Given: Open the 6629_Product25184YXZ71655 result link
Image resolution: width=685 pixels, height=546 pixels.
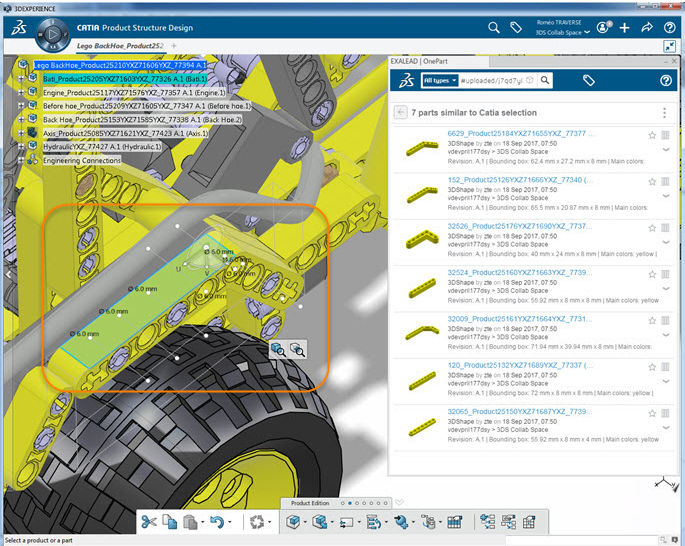Looking at the screenshot, I should (x=520, y=133).
